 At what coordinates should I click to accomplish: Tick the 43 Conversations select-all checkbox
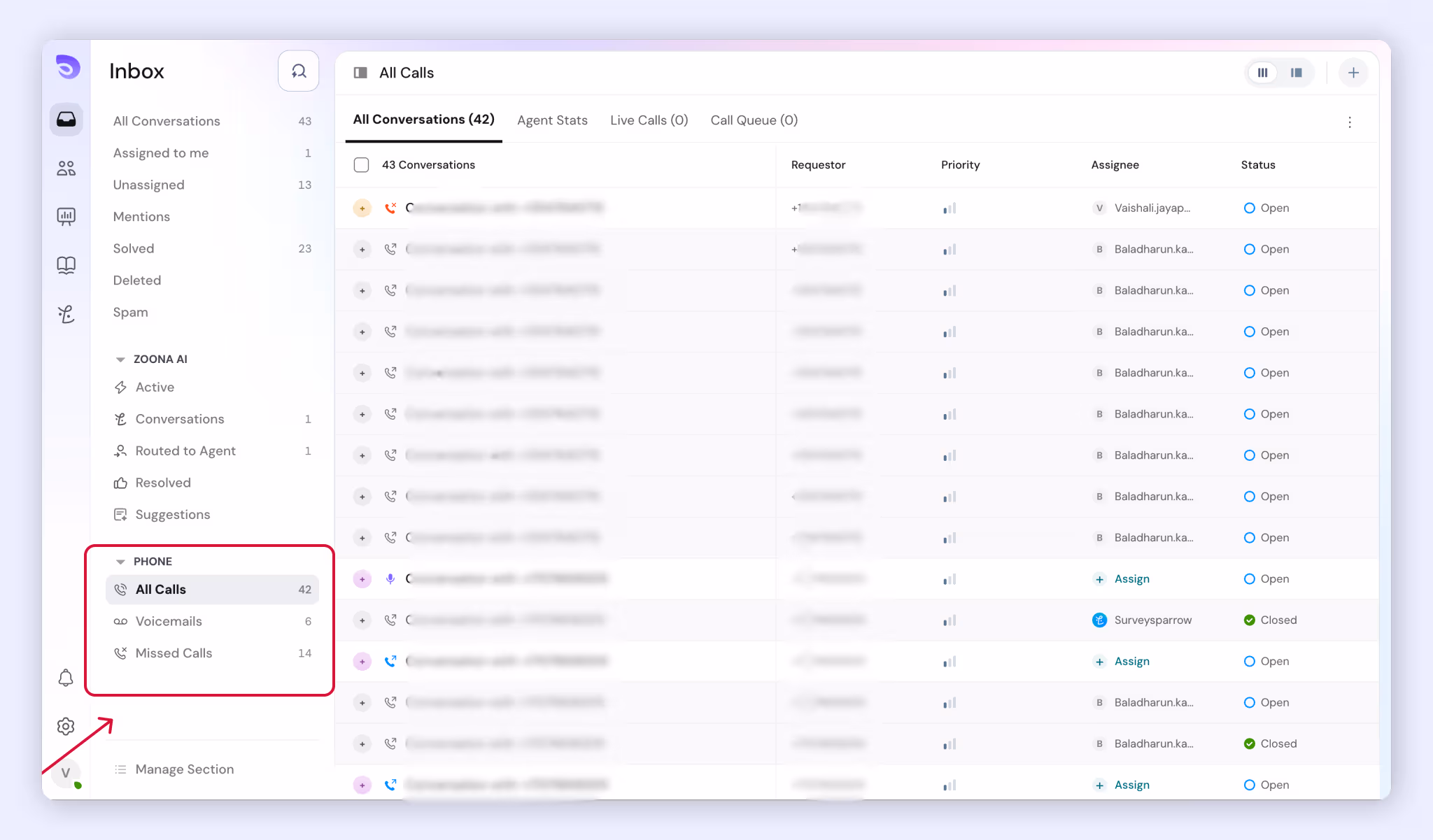click(x=362, y=165)
